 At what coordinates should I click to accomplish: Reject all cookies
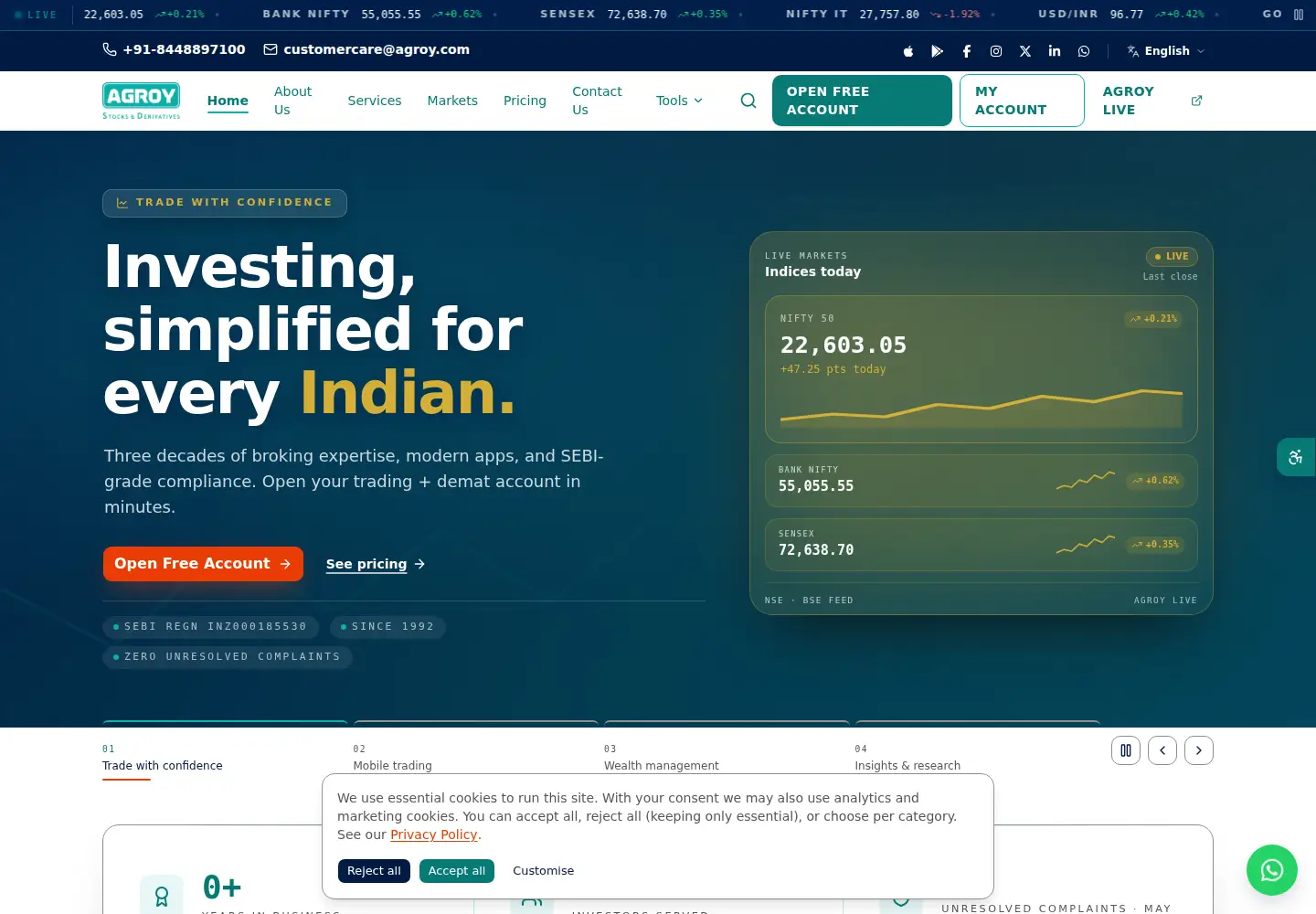[x=374, y=871]
